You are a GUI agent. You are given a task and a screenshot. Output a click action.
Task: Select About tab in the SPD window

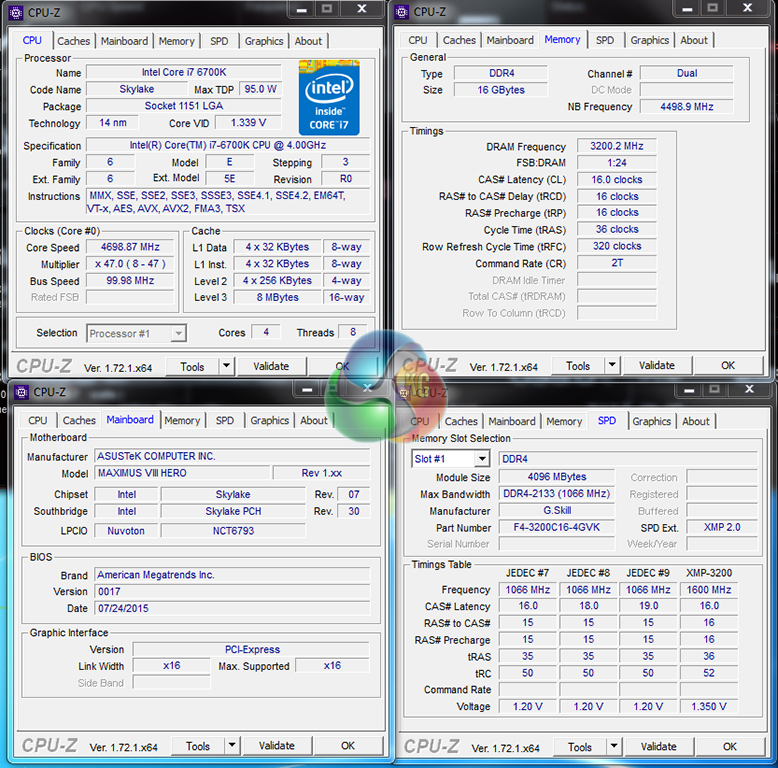coord(696,421)
